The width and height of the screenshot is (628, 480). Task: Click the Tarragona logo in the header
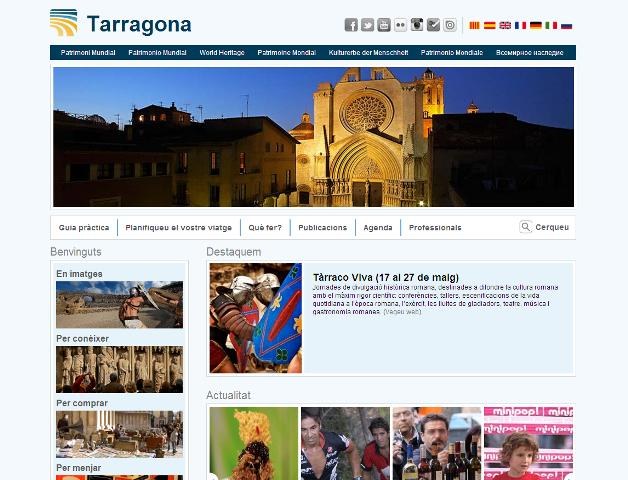(x=120, y=23)
